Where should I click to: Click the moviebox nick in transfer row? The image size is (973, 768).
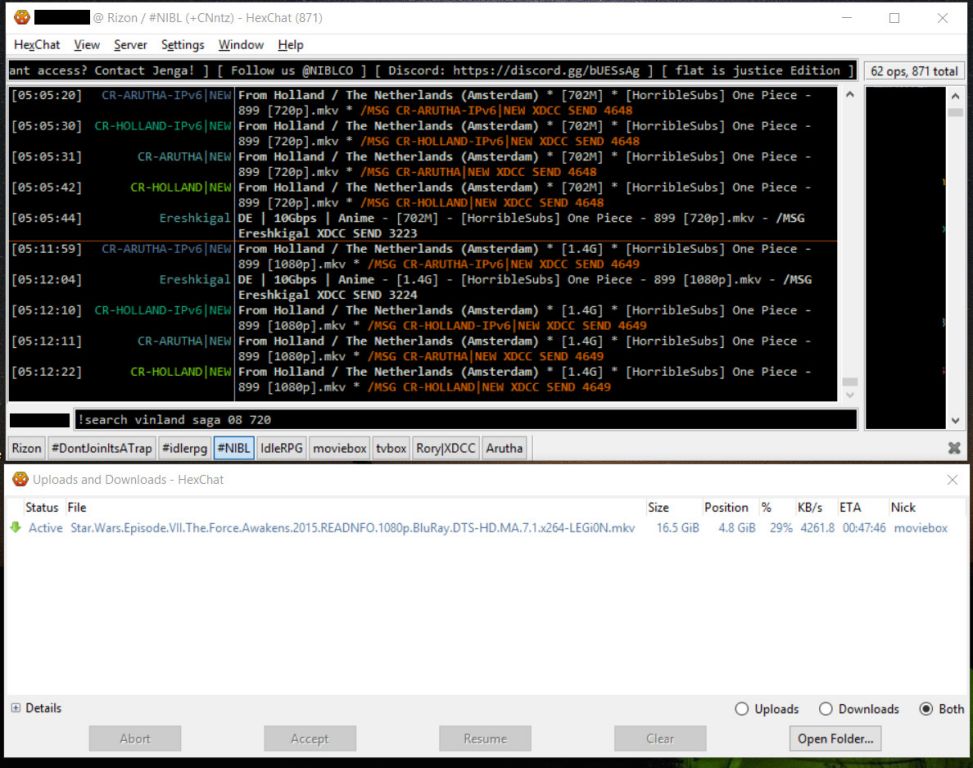(920, 528)
